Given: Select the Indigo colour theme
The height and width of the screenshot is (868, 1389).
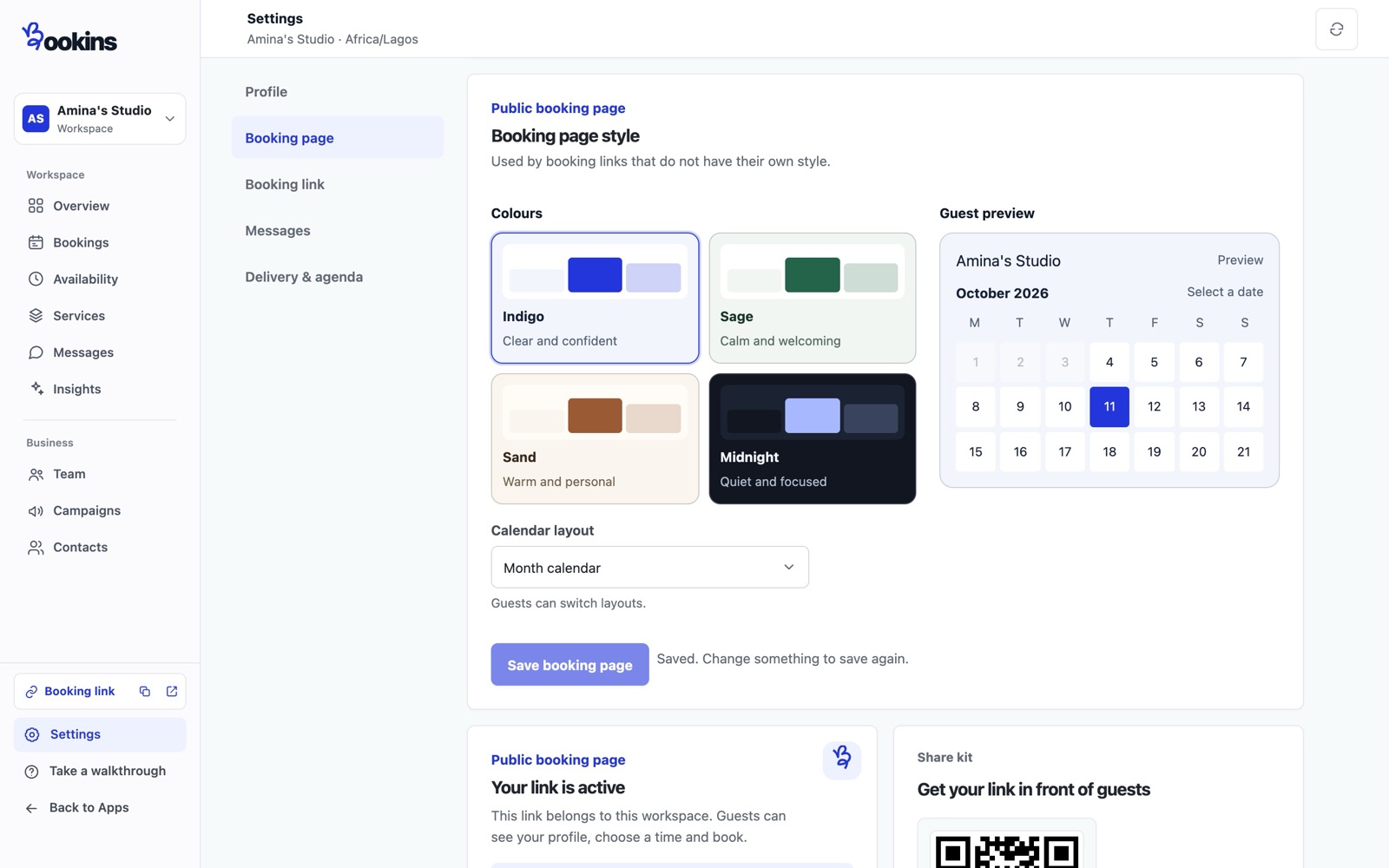Looking at the screenshot, I should (x=595, y=298).
